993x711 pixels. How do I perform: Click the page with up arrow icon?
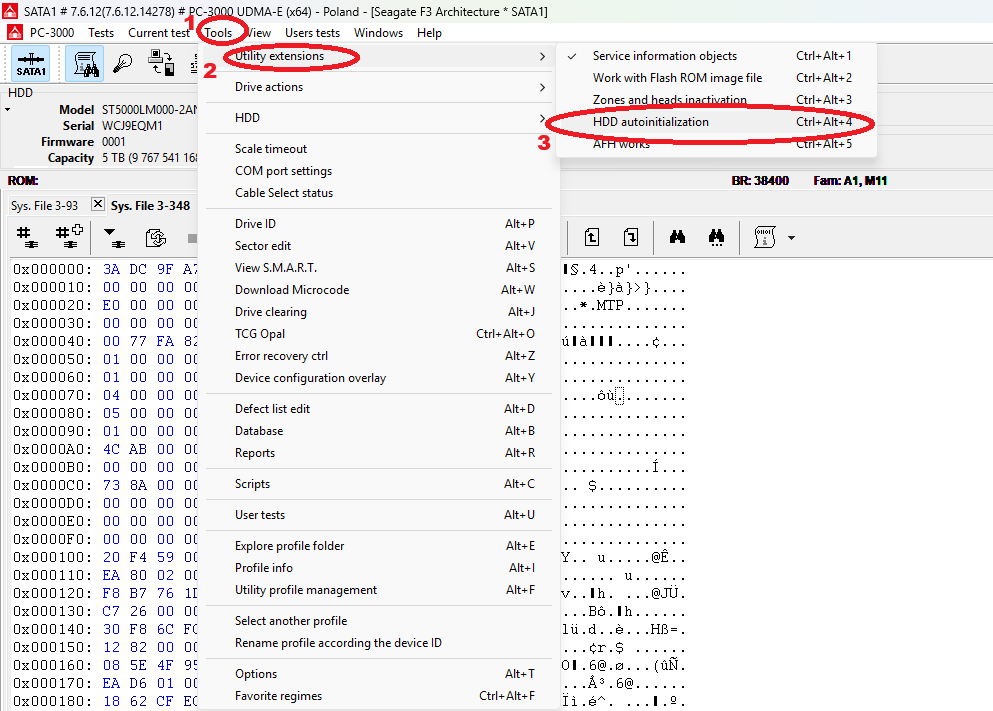(592, 238)
